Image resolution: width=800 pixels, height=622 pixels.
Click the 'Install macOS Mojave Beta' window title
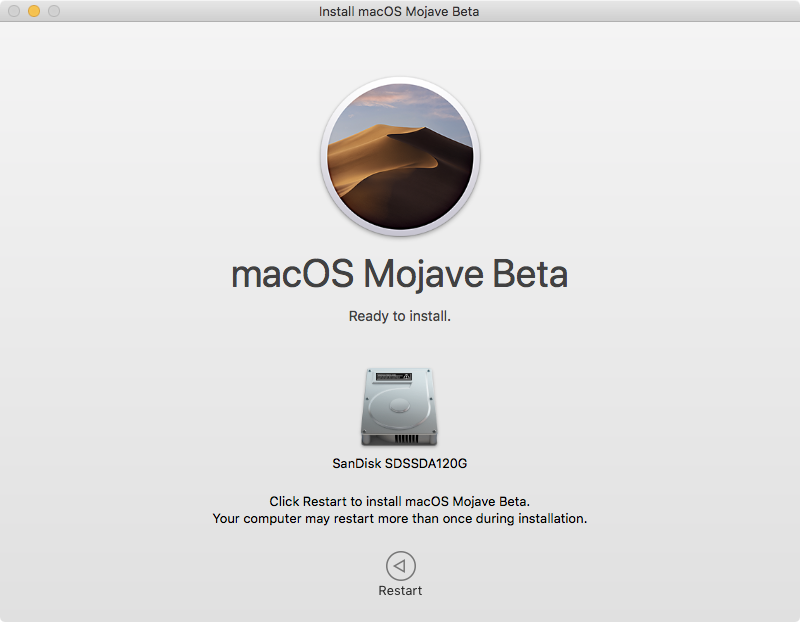399,11
